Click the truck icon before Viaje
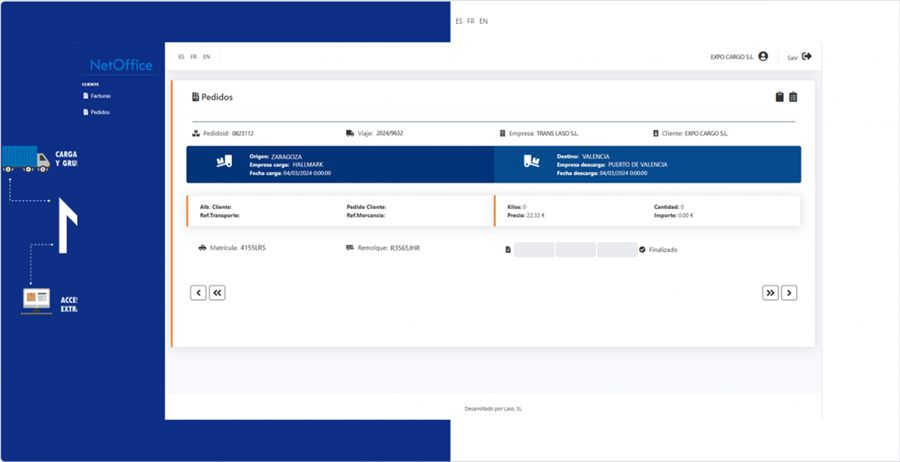This screenshot has height=462, width=900. (350, 133)
